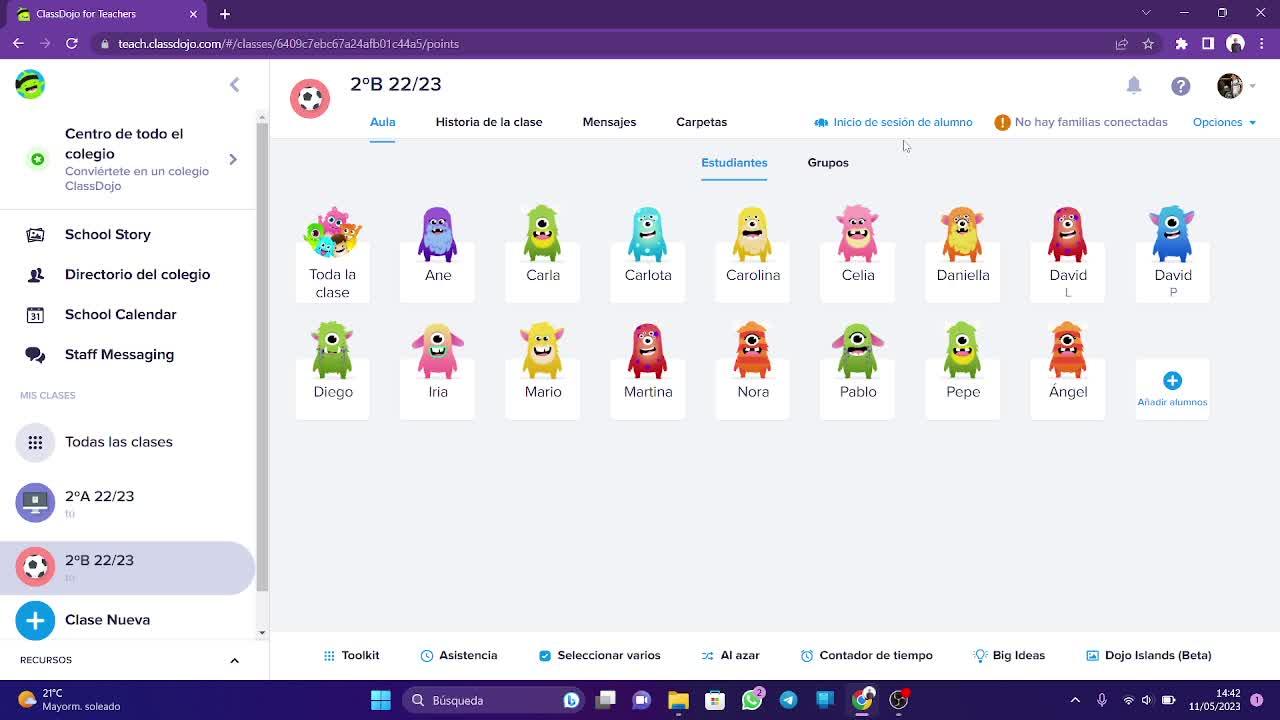Collapse the sidebar with left chevron
Image resolution: width=1280 pixels, height=720 pixels.
click(x=235, y=85)
